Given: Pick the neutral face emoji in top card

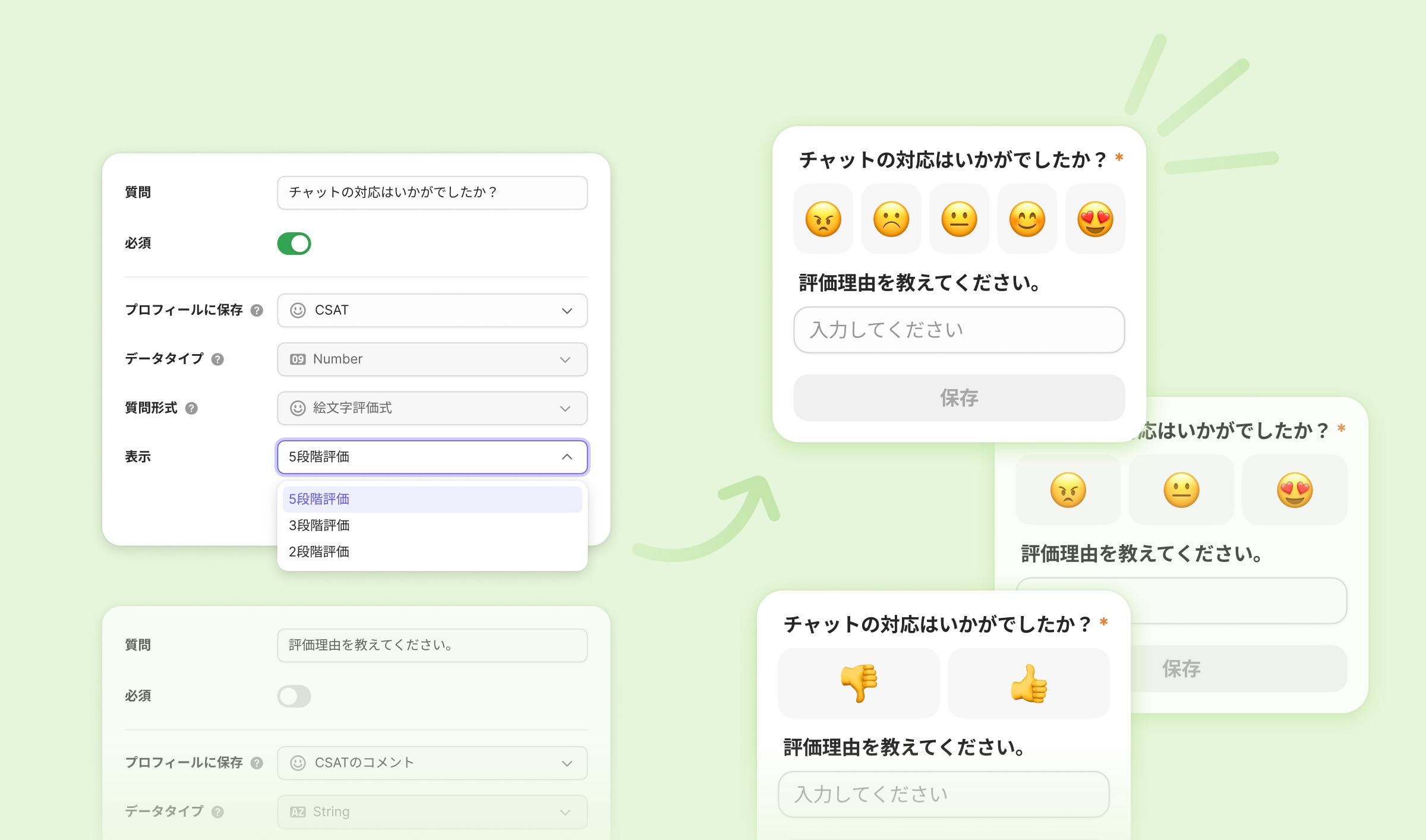Looking at the screenshot, I should coord(959,219).
